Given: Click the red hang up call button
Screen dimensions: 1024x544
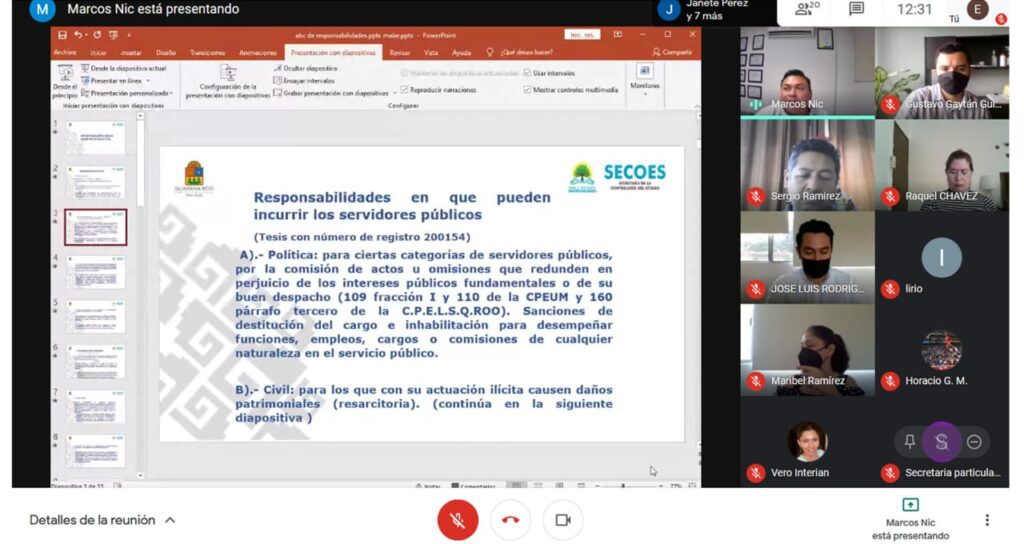Looking at the screenshot, I should click(510, 520).
